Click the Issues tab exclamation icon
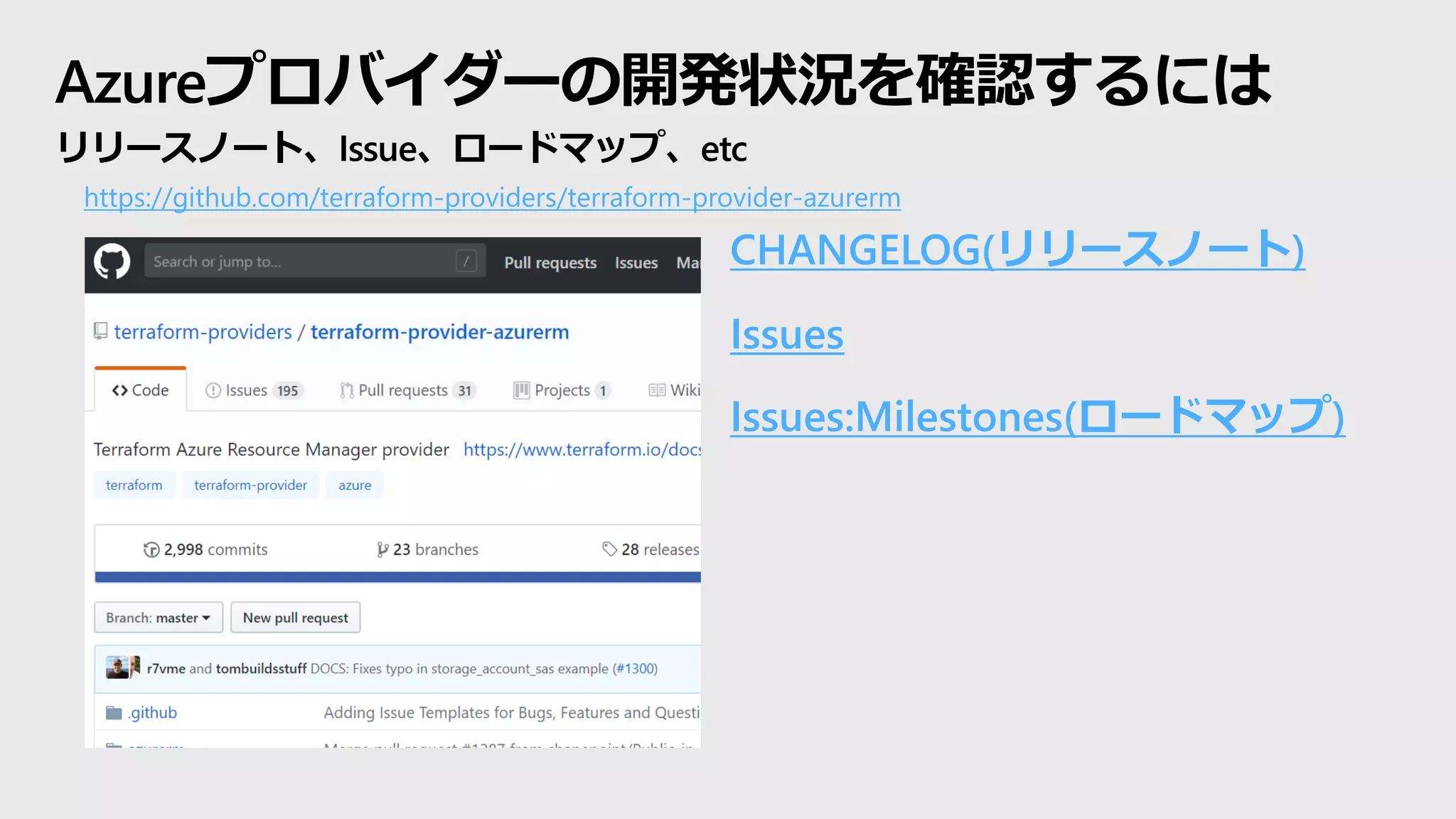 (x=213, y=390)
